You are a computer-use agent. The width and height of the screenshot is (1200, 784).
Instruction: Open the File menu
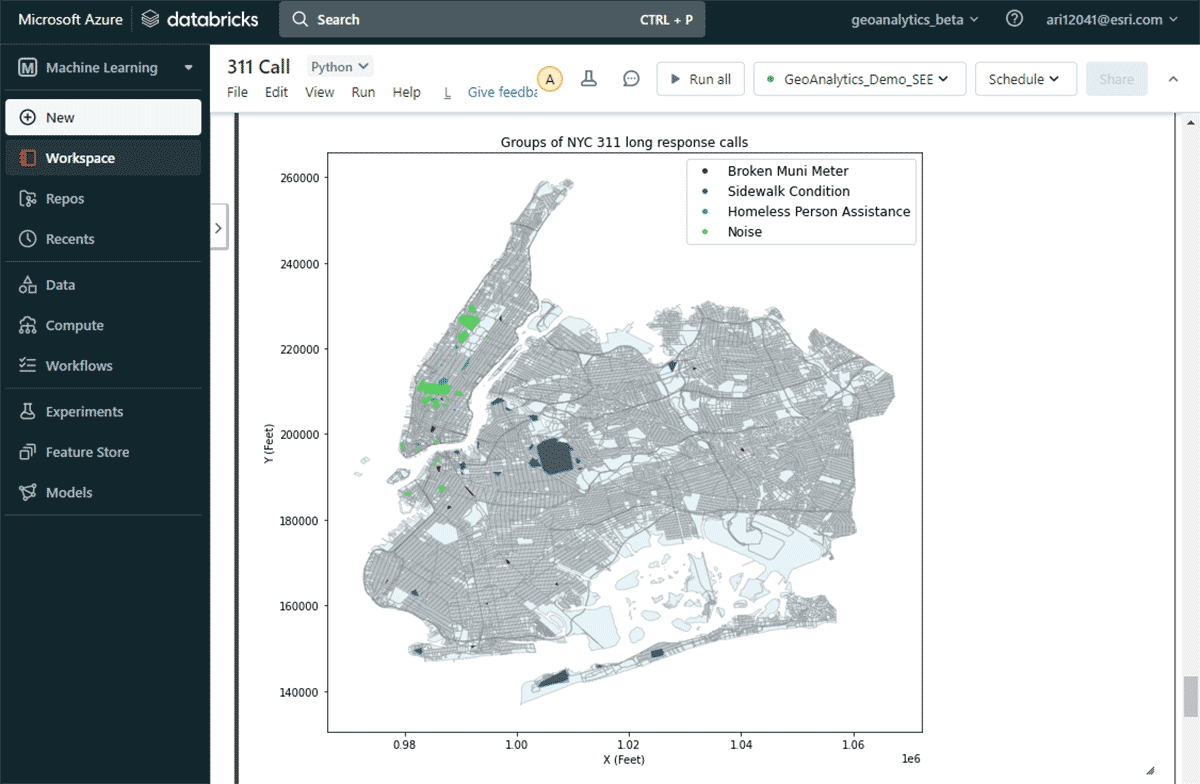pyautogui.click(x=237, y=92)
